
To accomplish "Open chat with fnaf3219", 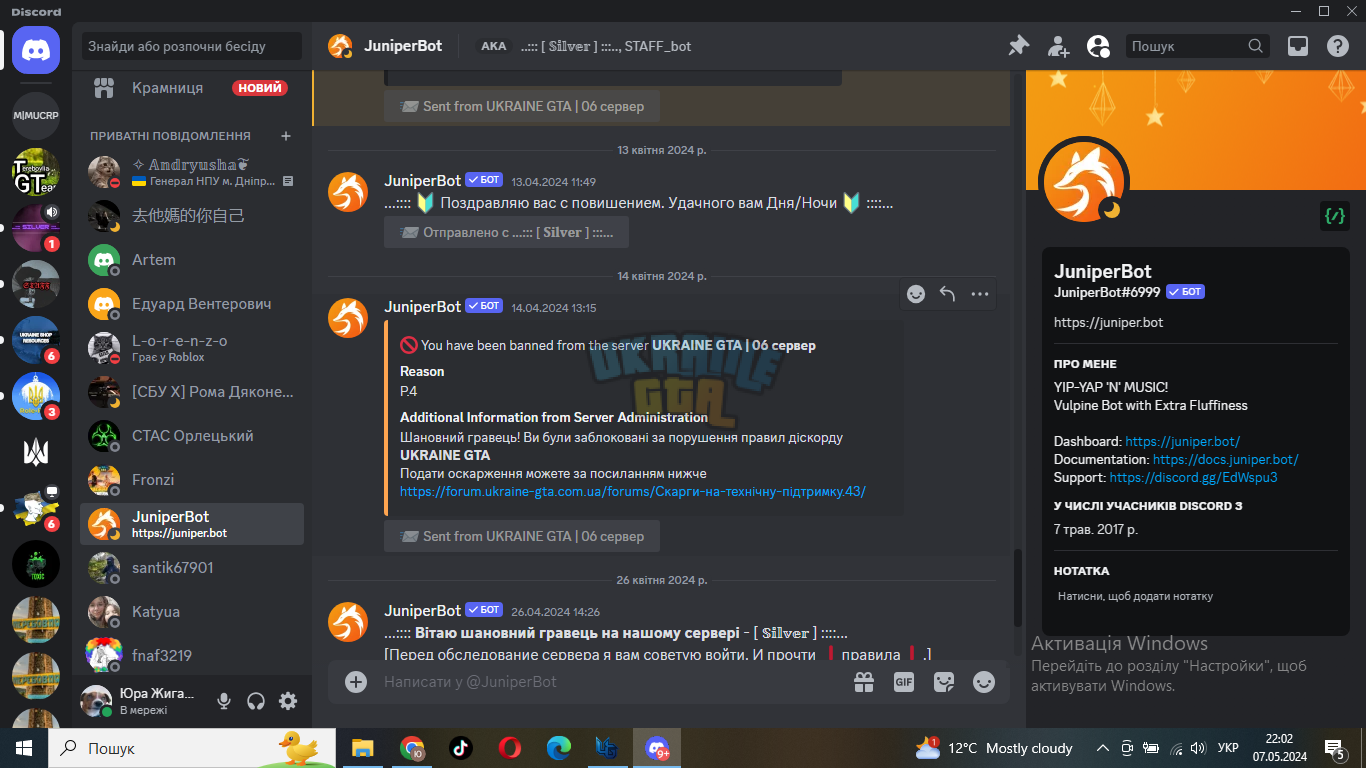I will coord(191,656).
